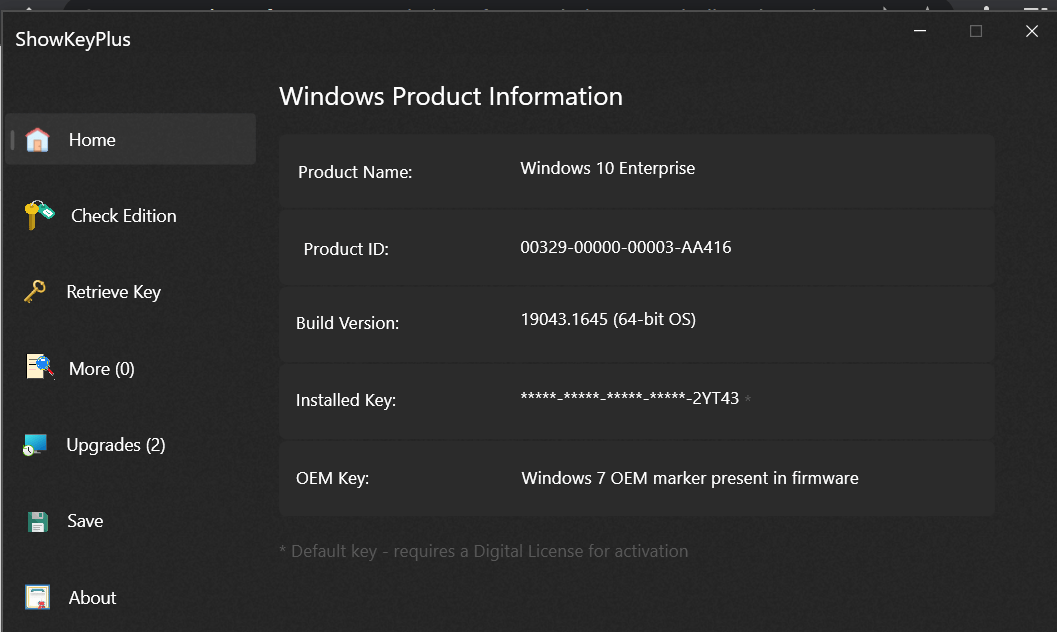The image size is (1057, 632).
Task: Click the Product Name: label
Action: click(x=355, y=172)
